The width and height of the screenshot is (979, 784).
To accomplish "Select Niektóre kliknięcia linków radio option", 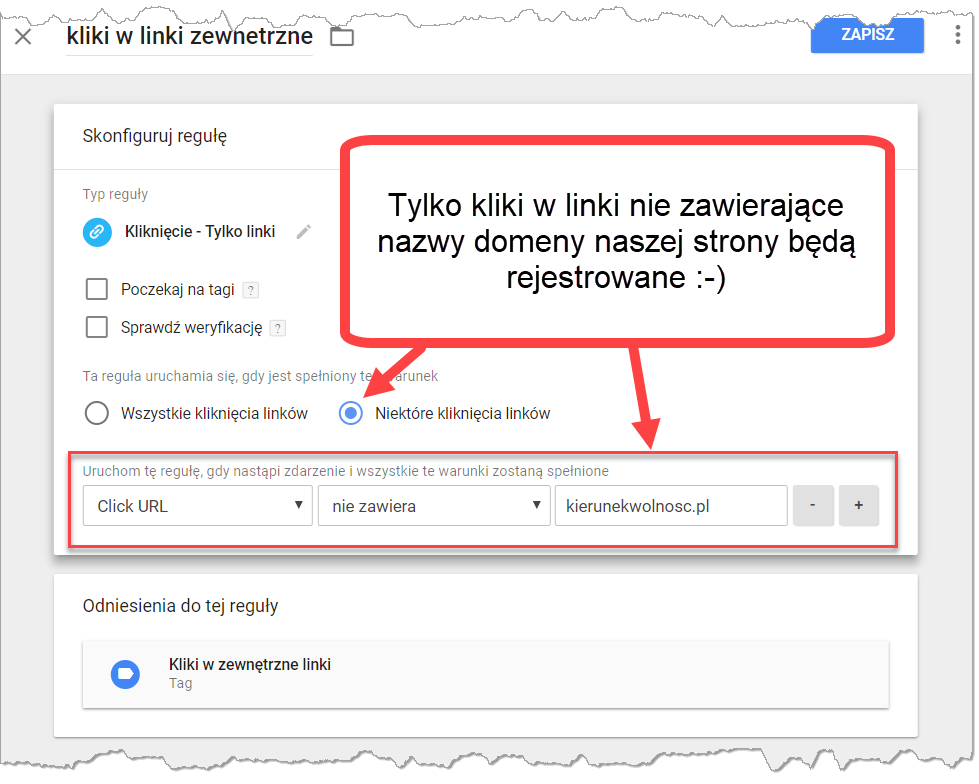I will tap(351, 413).
